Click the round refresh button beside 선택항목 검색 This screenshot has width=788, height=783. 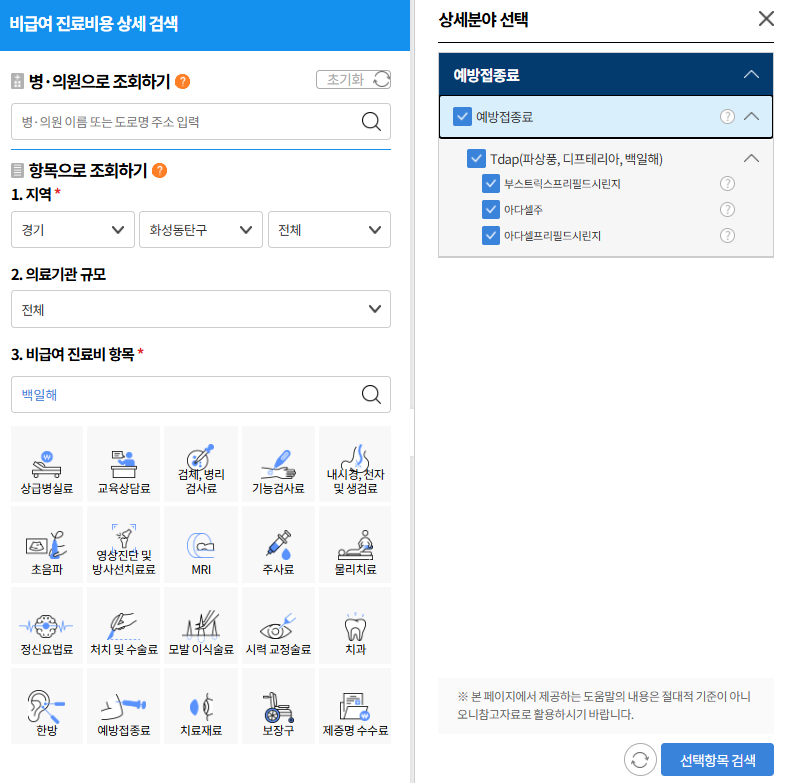[640, 759]
